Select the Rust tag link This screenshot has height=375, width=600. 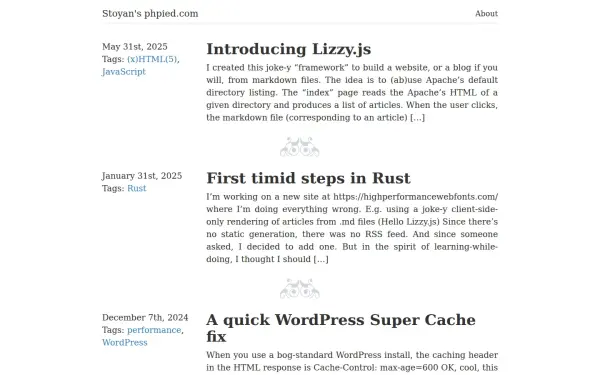(137, 188)
